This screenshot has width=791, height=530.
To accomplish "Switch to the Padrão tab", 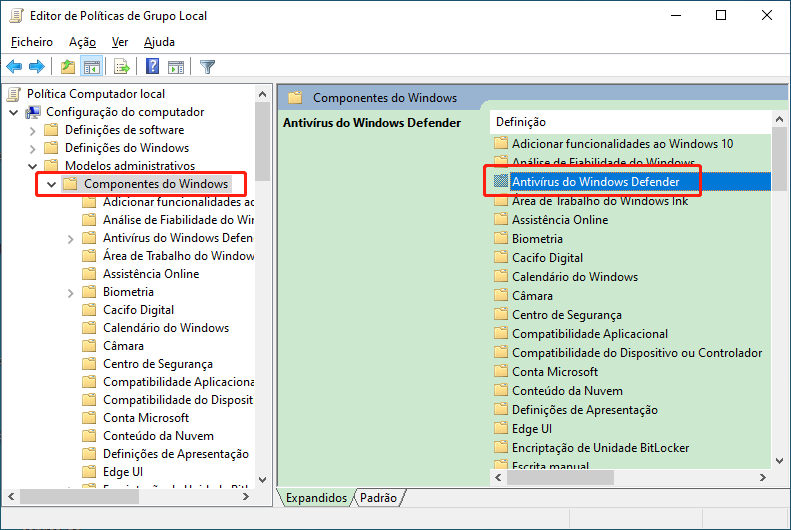I will click(378, 498).
